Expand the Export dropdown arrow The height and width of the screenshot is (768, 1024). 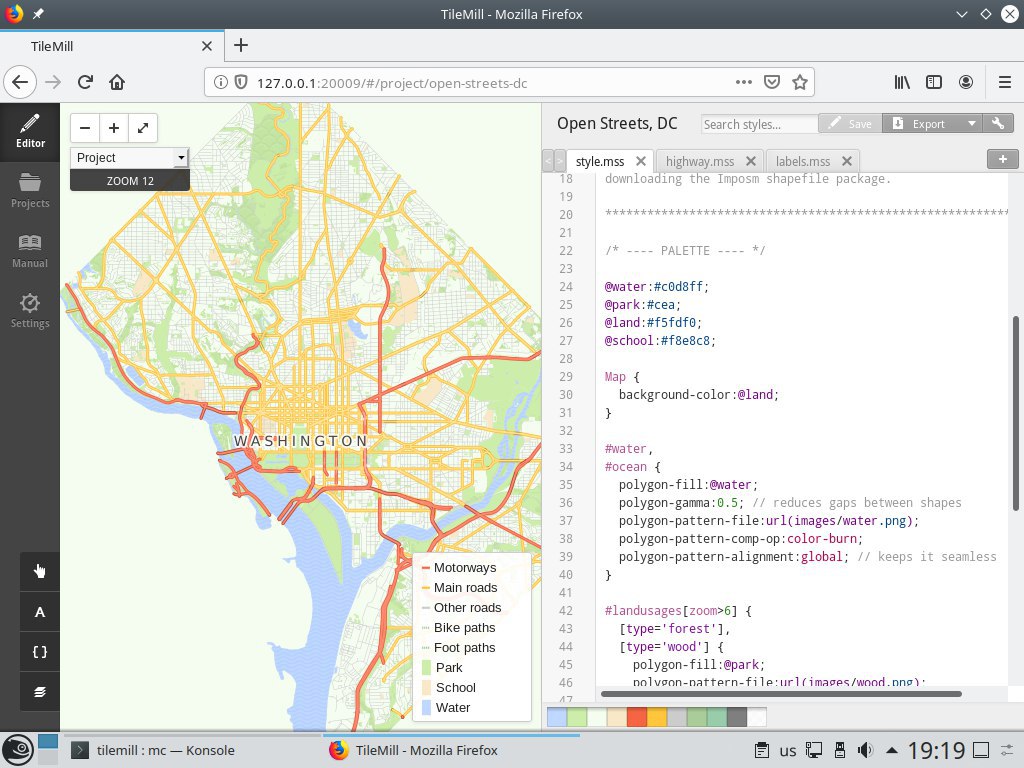(972, 123)
